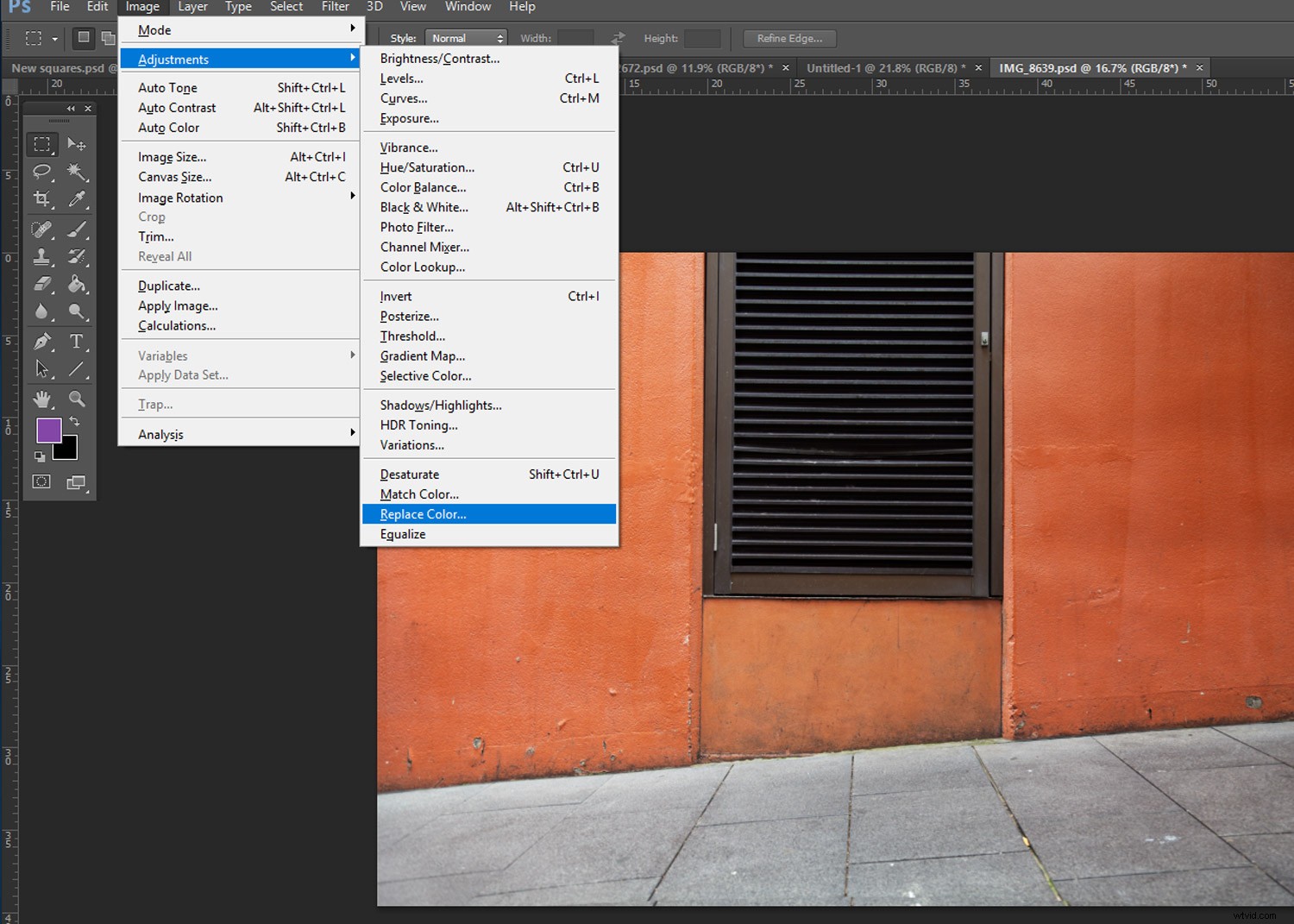Pick the Eyedropper tool
The image size is (1294, 924).
click(x=78, y=198)
